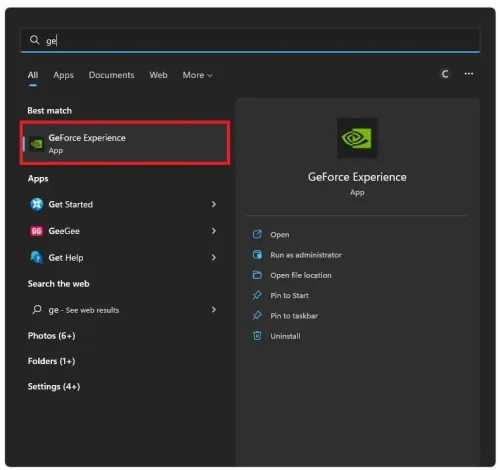Switch to the Apps tab

(x=63, y=75)
